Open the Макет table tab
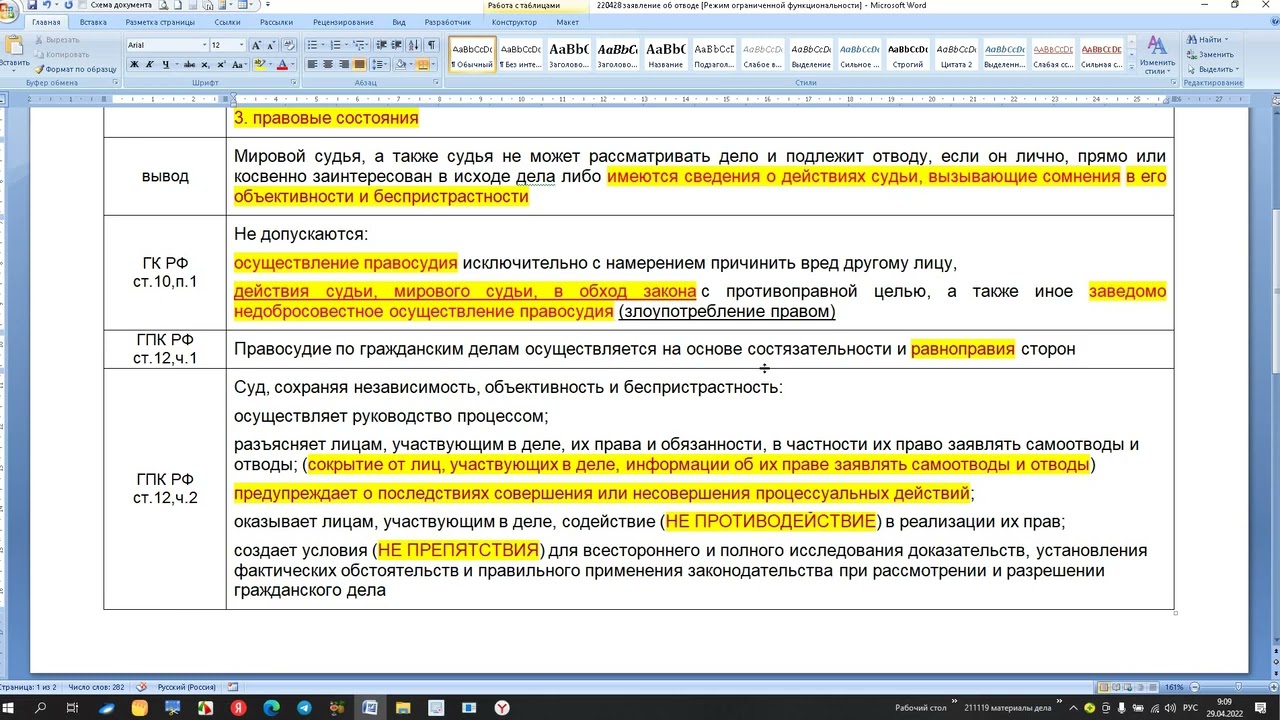The image size is (1280, 720). 567,22
